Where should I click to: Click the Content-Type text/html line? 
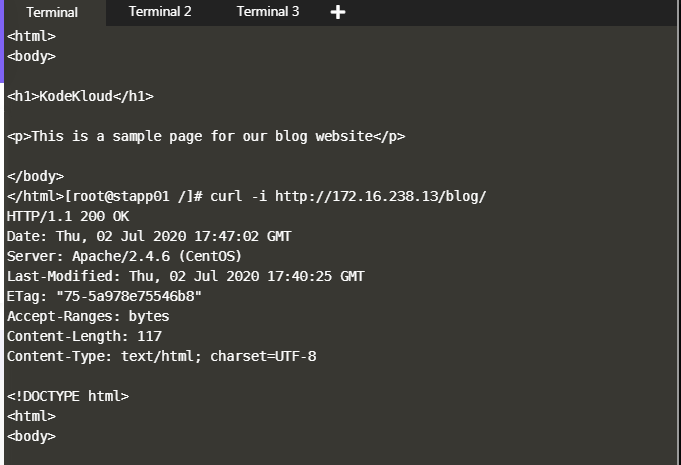(x=161, y=356)
